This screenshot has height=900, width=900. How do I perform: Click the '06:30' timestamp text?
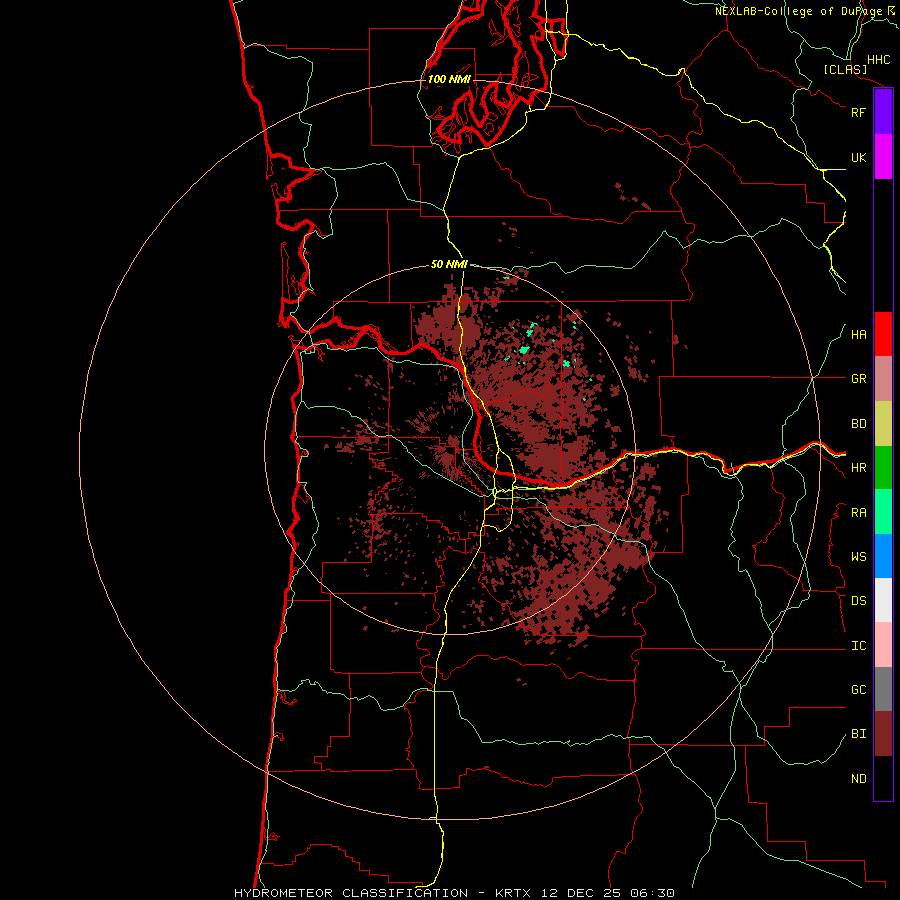click(x=651, y=893)
